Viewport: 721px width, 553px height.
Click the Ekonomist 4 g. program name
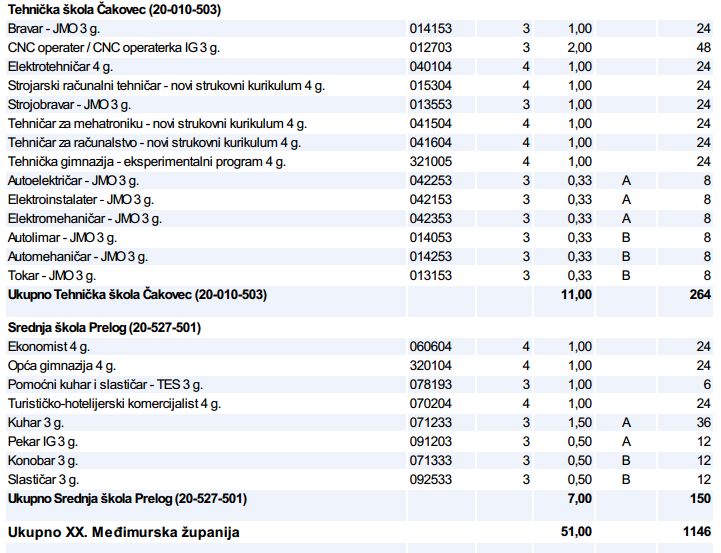(48, 347)
